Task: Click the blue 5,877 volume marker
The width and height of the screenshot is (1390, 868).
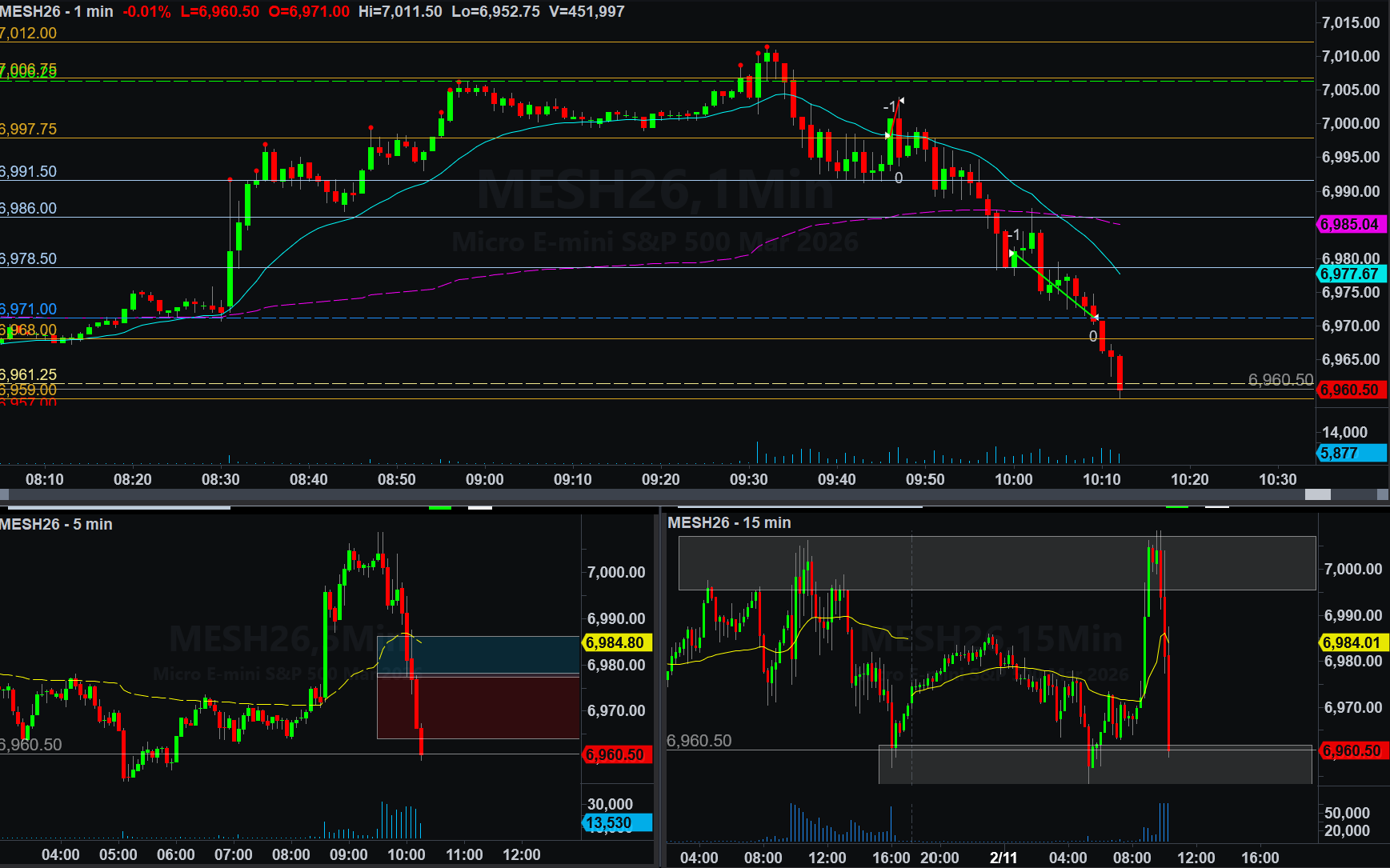Action: click(x=1350, y=454)
